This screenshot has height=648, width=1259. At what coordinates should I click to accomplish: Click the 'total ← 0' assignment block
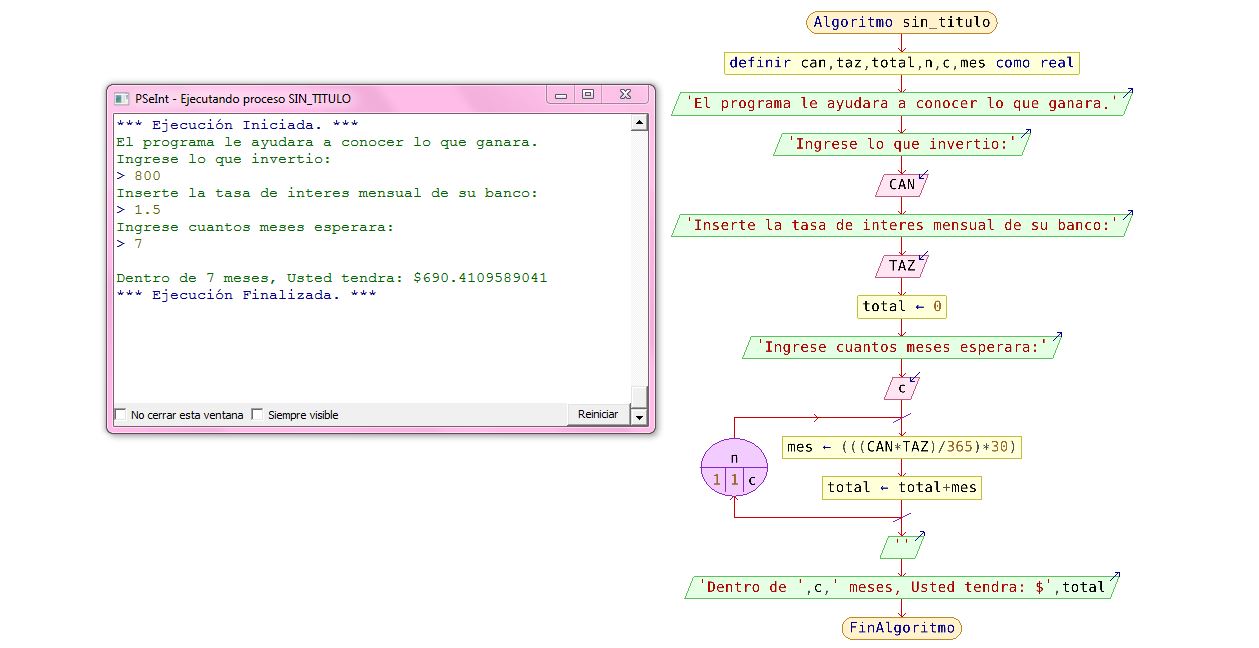[901, 306]
